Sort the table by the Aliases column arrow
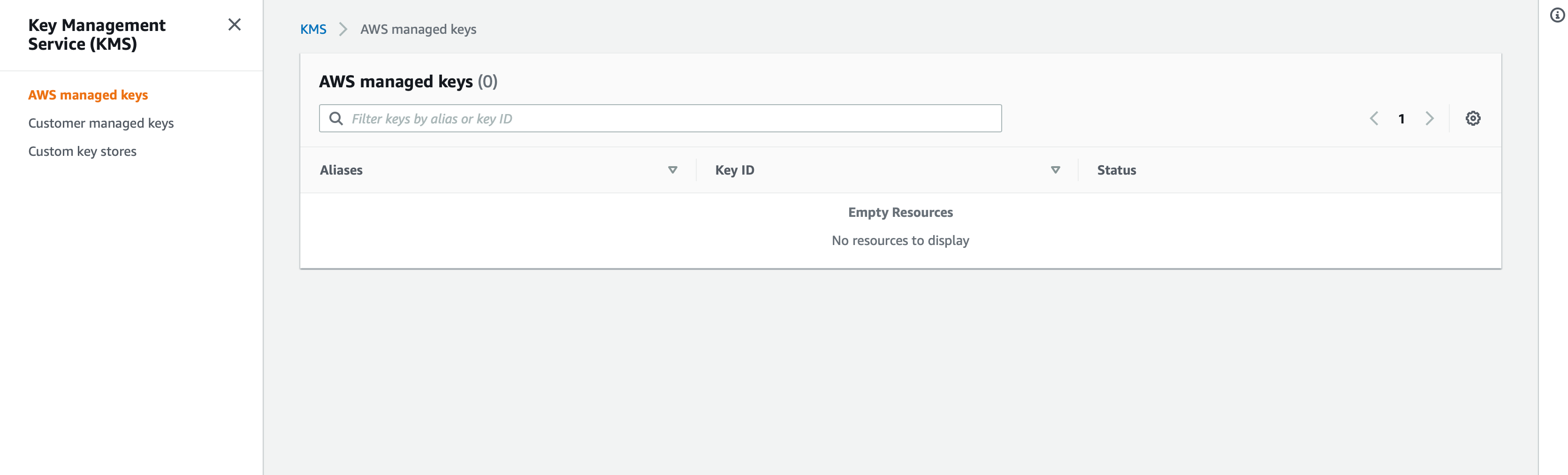1568x475 pixels. click(x=673, y=170)
